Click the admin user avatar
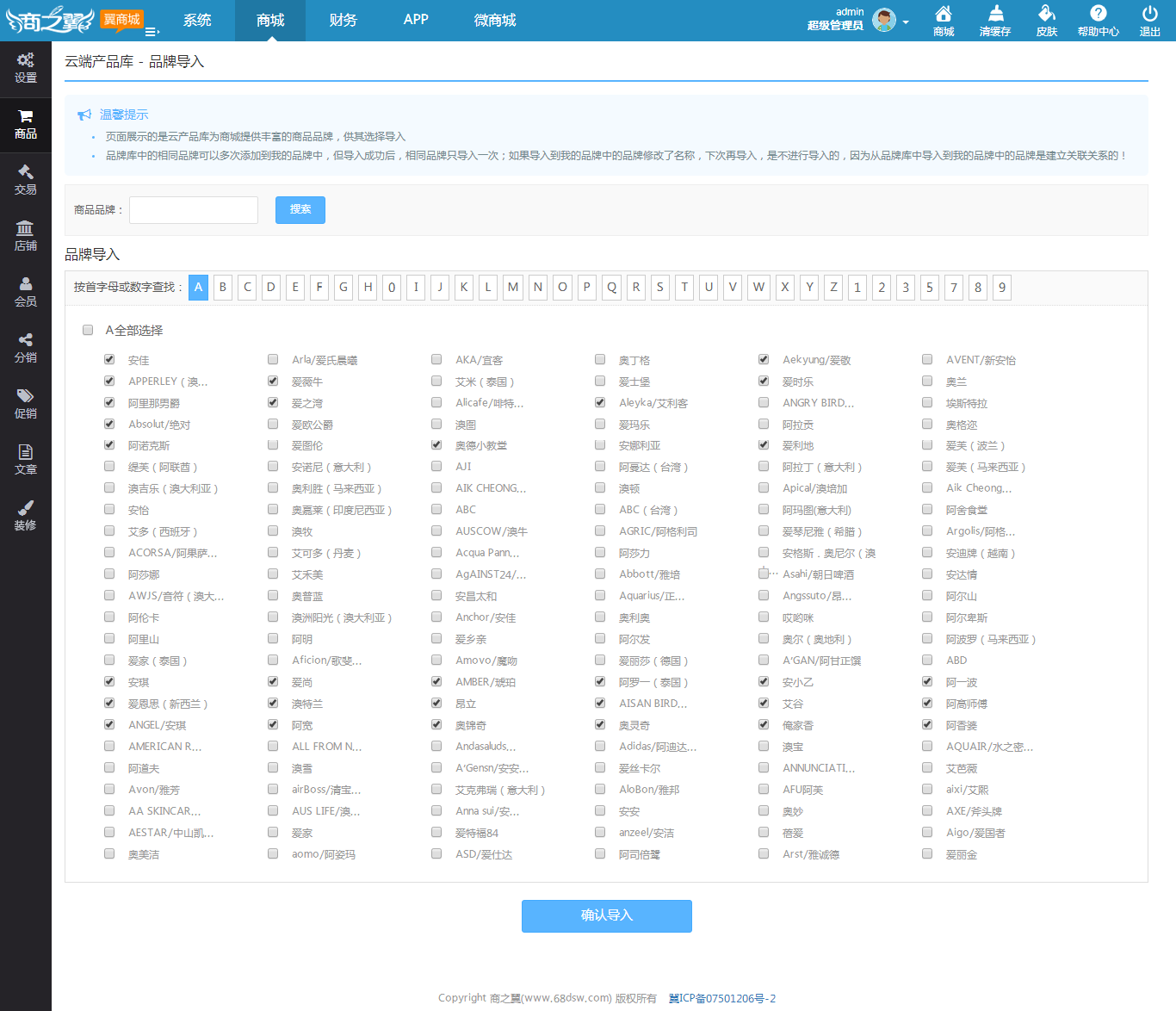The height and width of the screenshot is (1011, 1176). pyautogui.click(x=884, y=20)
